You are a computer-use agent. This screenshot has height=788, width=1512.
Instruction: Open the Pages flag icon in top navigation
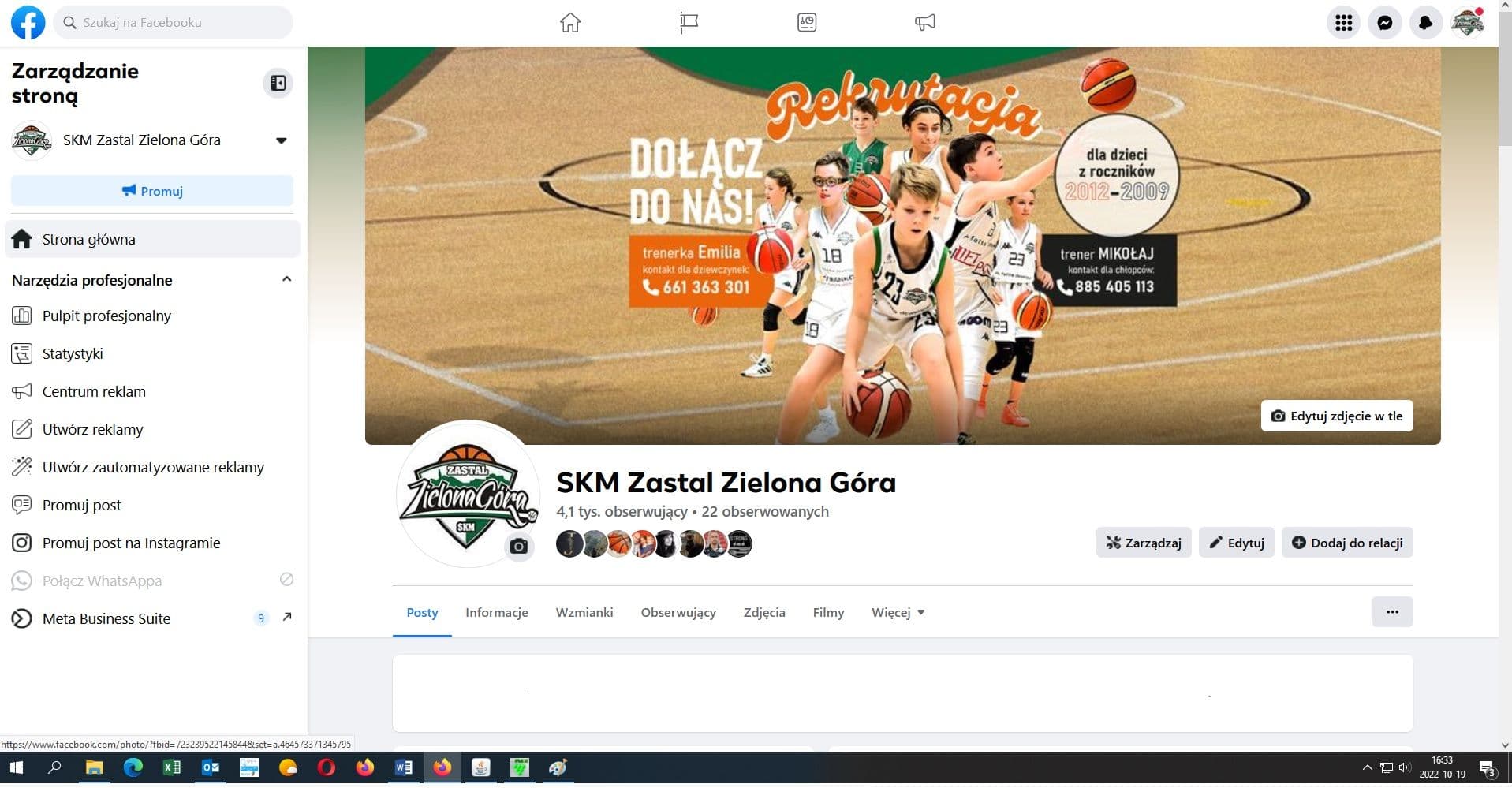(x=689, y=23)
